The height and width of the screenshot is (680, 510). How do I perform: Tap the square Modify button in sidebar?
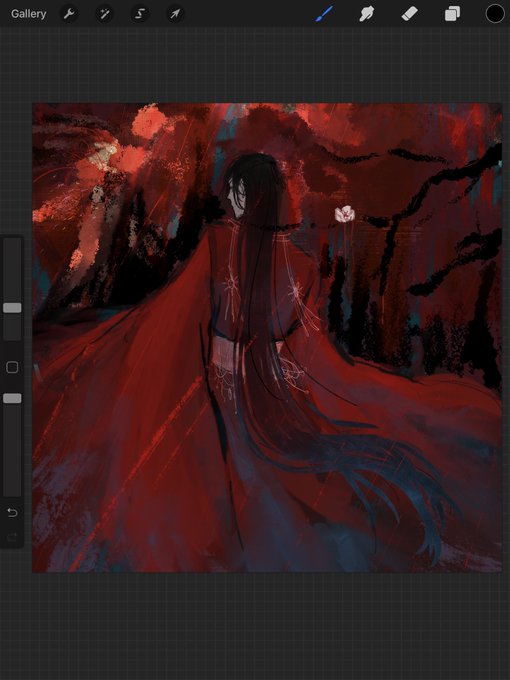(x=12, y=367)
